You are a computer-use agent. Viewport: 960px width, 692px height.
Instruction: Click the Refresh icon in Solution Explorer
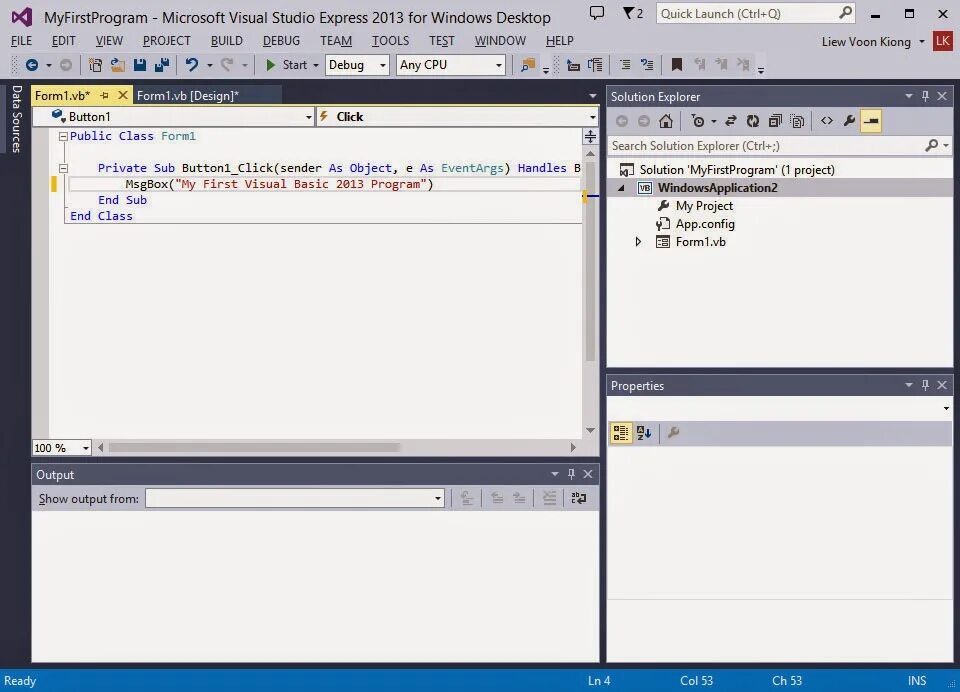753,121
